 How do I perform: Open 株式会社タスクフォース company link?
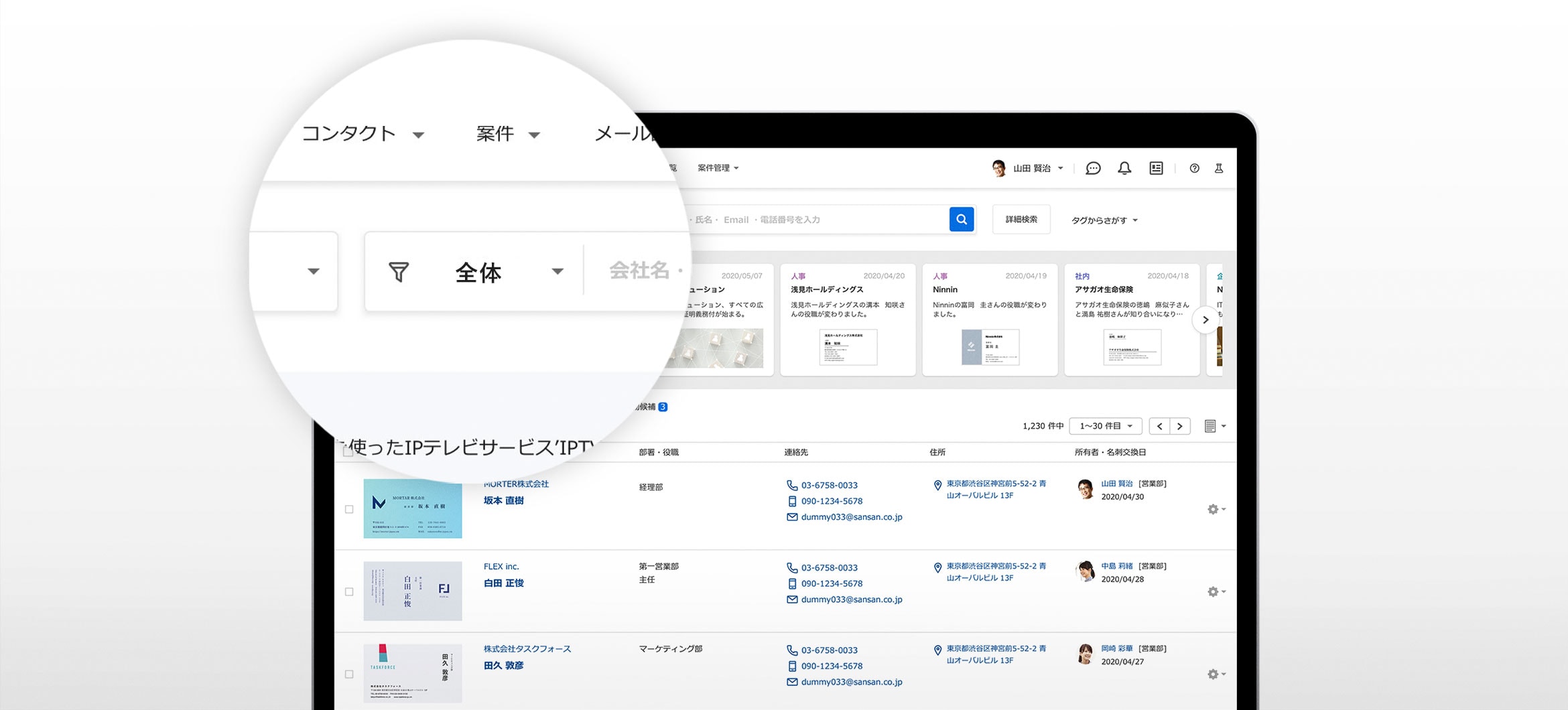pos(527,648)
